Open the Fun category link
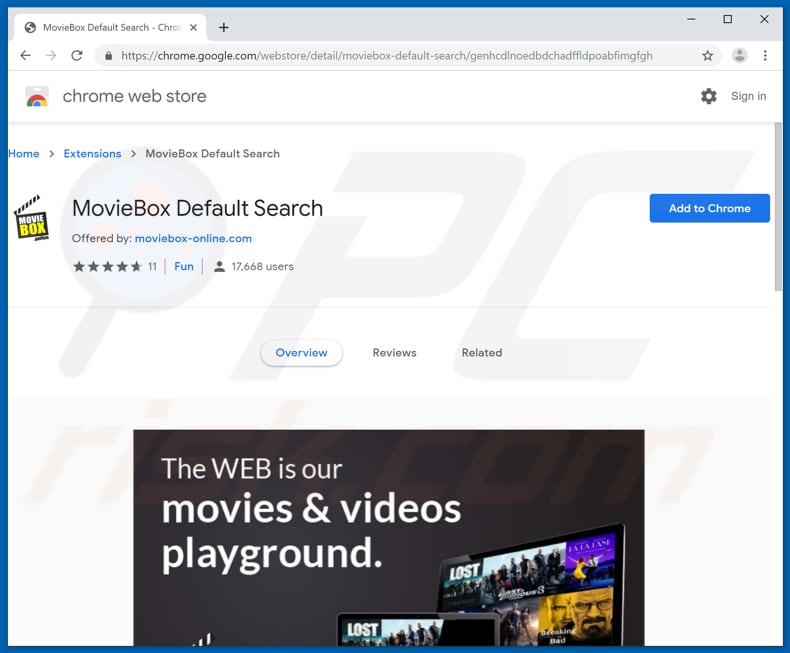Viewport: 790px width, 653px height. point(184,267)
